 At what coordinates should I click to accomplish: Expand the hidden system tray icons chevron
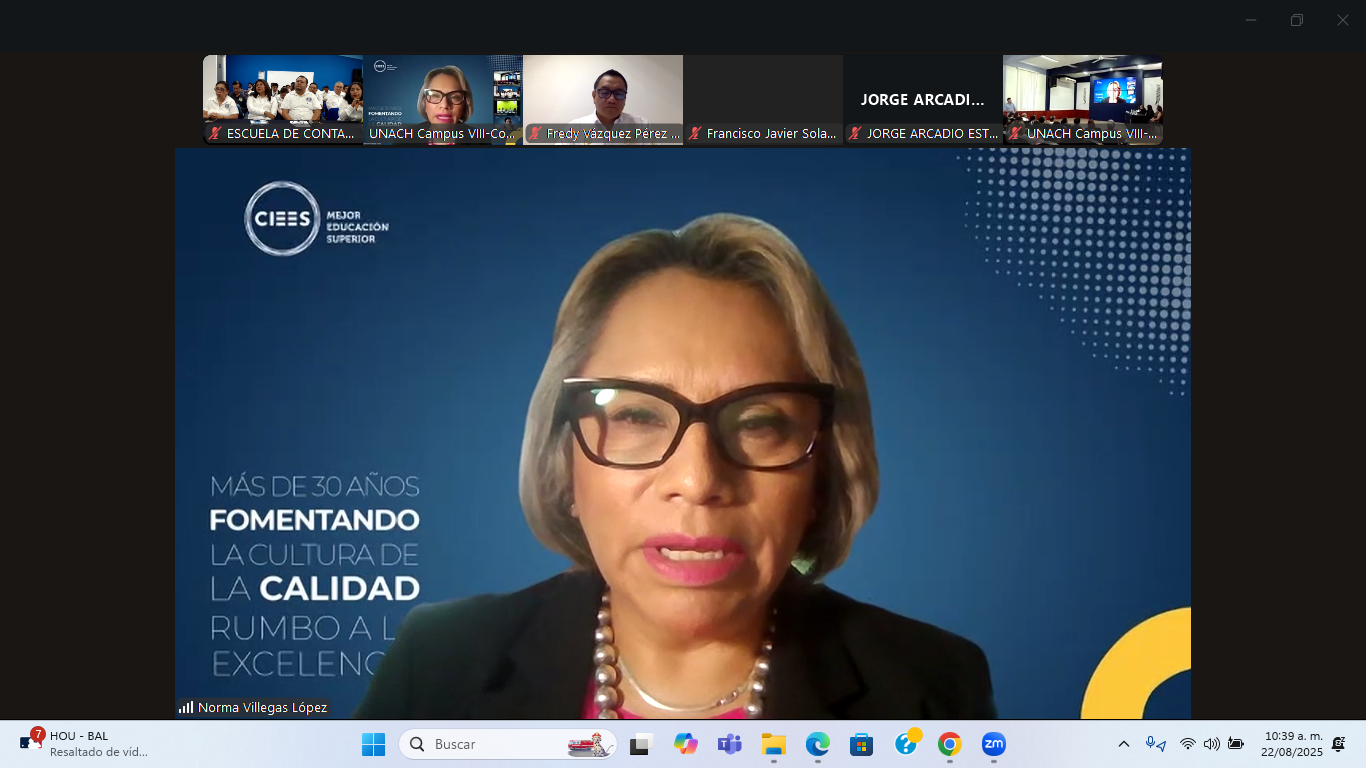point(1123,744)
